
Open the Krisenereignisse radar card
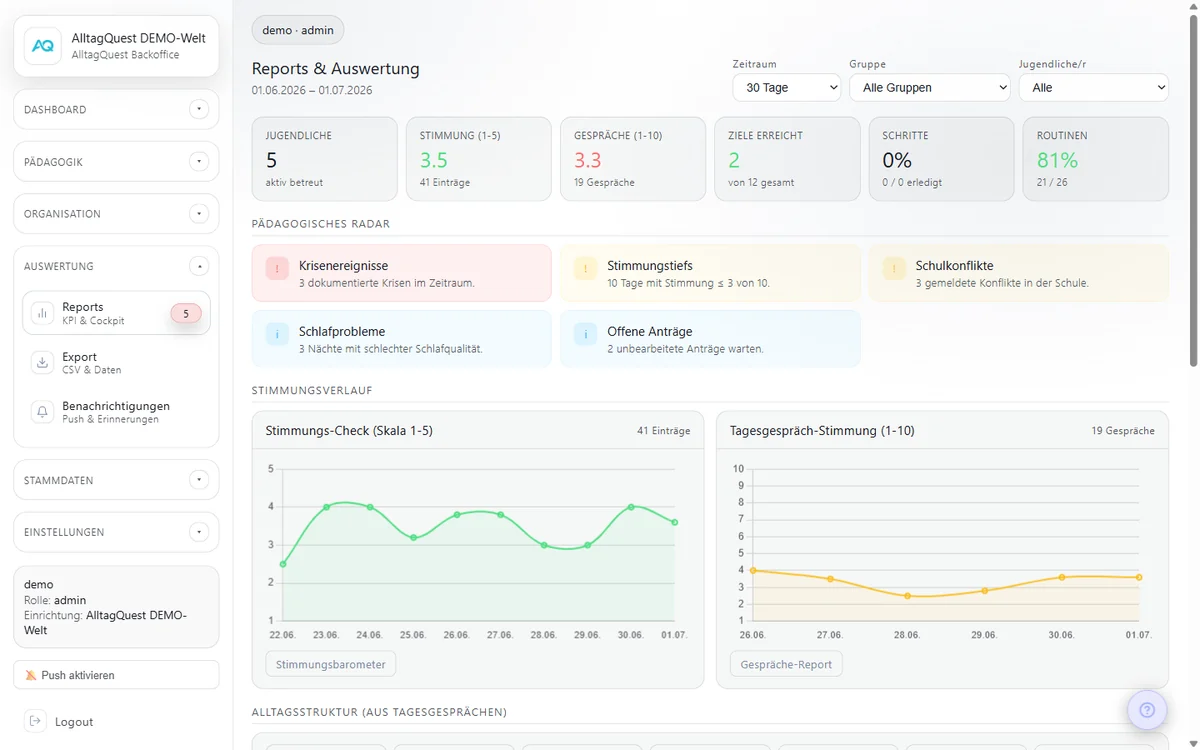pyautogui.click(x=401, y=273)
